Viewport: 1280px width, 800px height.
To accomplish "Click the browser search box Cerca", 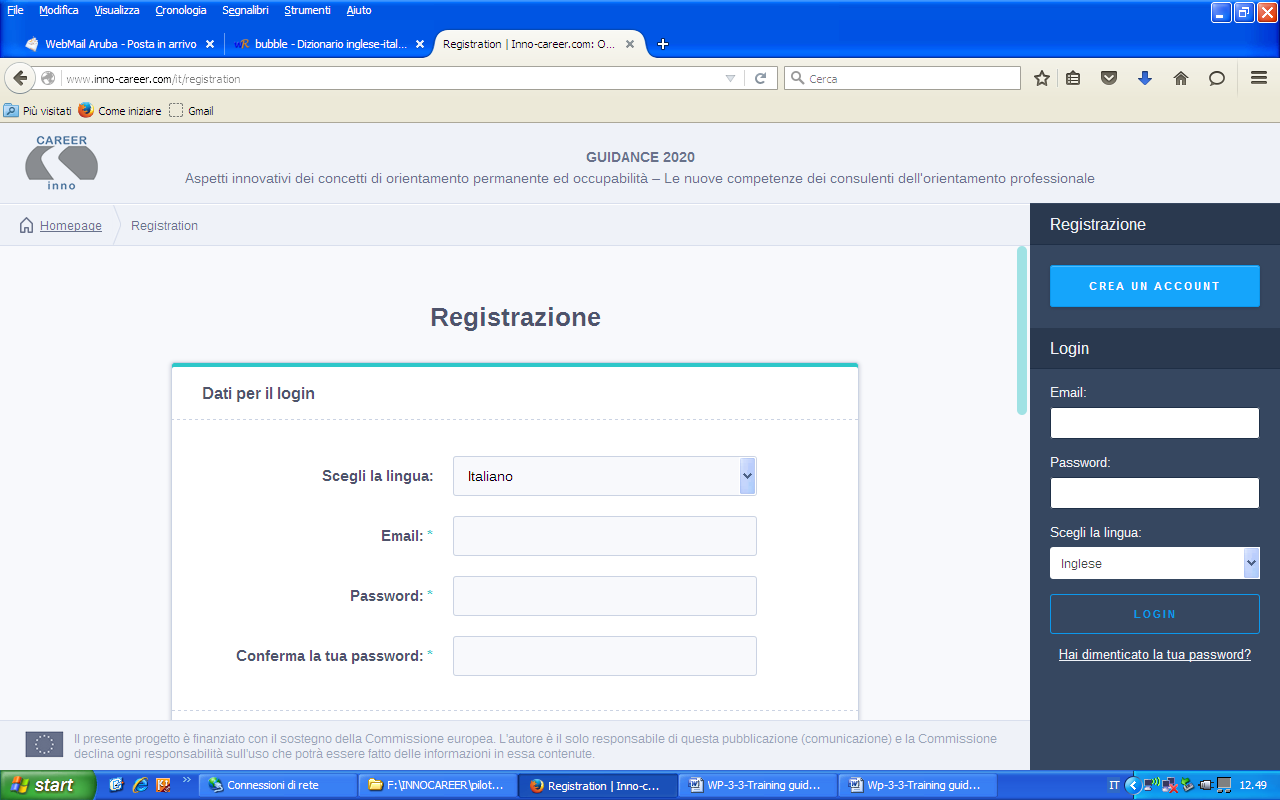I will 903,78.
